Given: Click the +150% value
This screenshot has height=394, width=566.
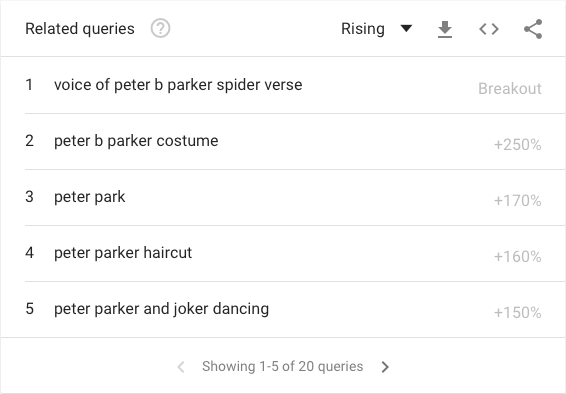Looking at the screenshot, I should tap(517, 312).
